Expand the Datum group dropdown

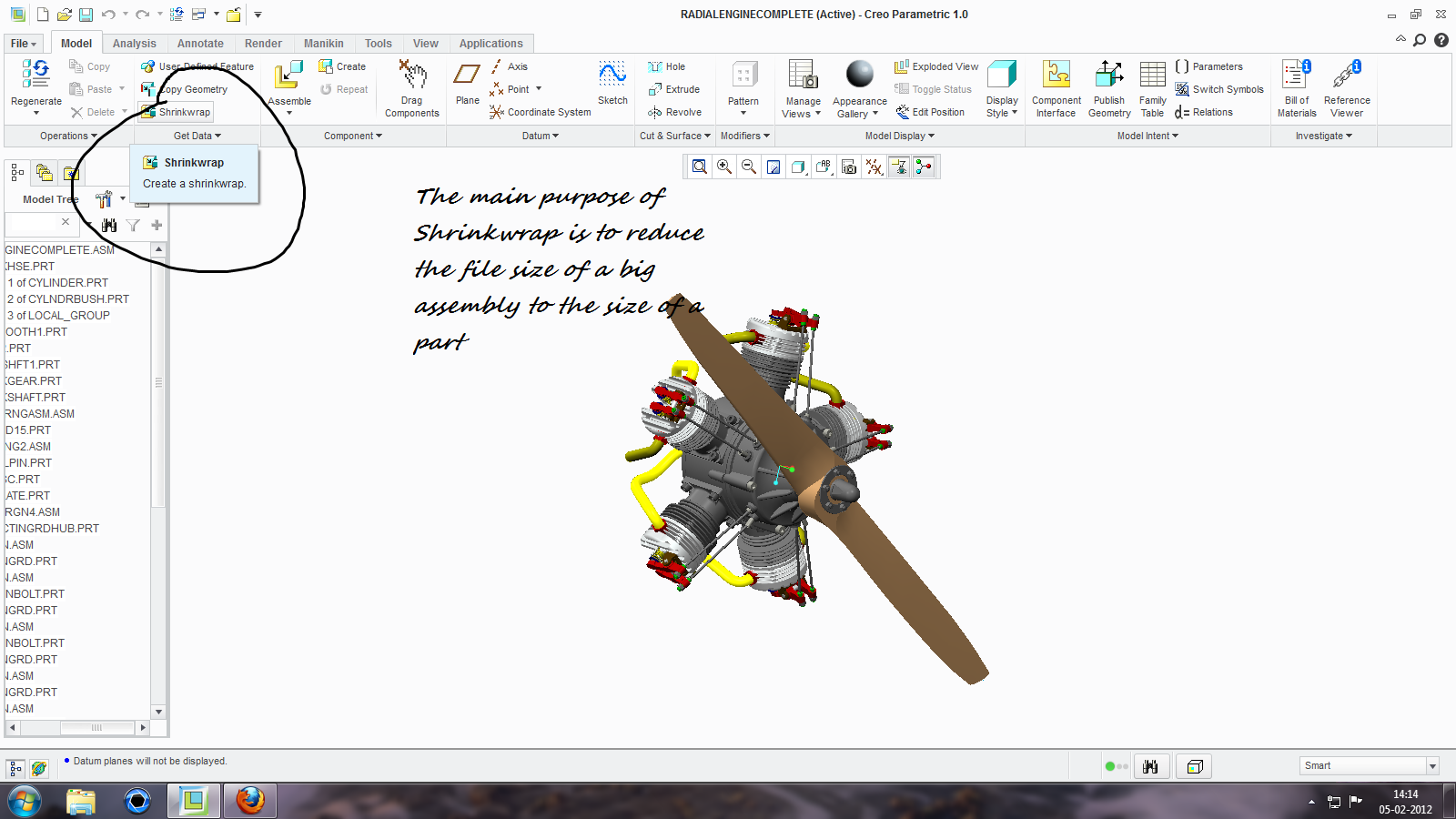pyautogui.click(x=541, y=136)
